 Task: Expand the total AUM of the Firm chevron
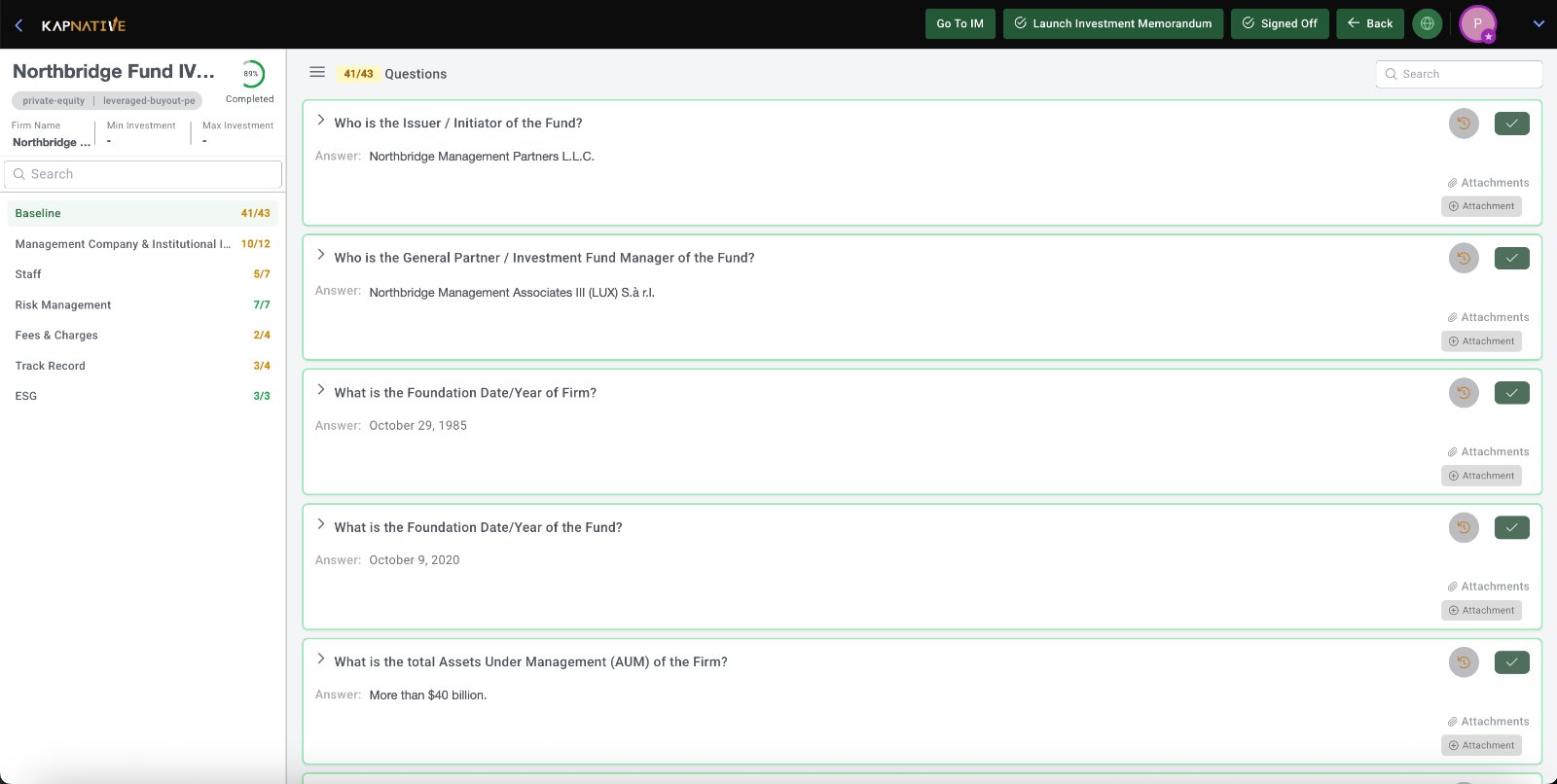pyautogui.click(x=321, y=659)
